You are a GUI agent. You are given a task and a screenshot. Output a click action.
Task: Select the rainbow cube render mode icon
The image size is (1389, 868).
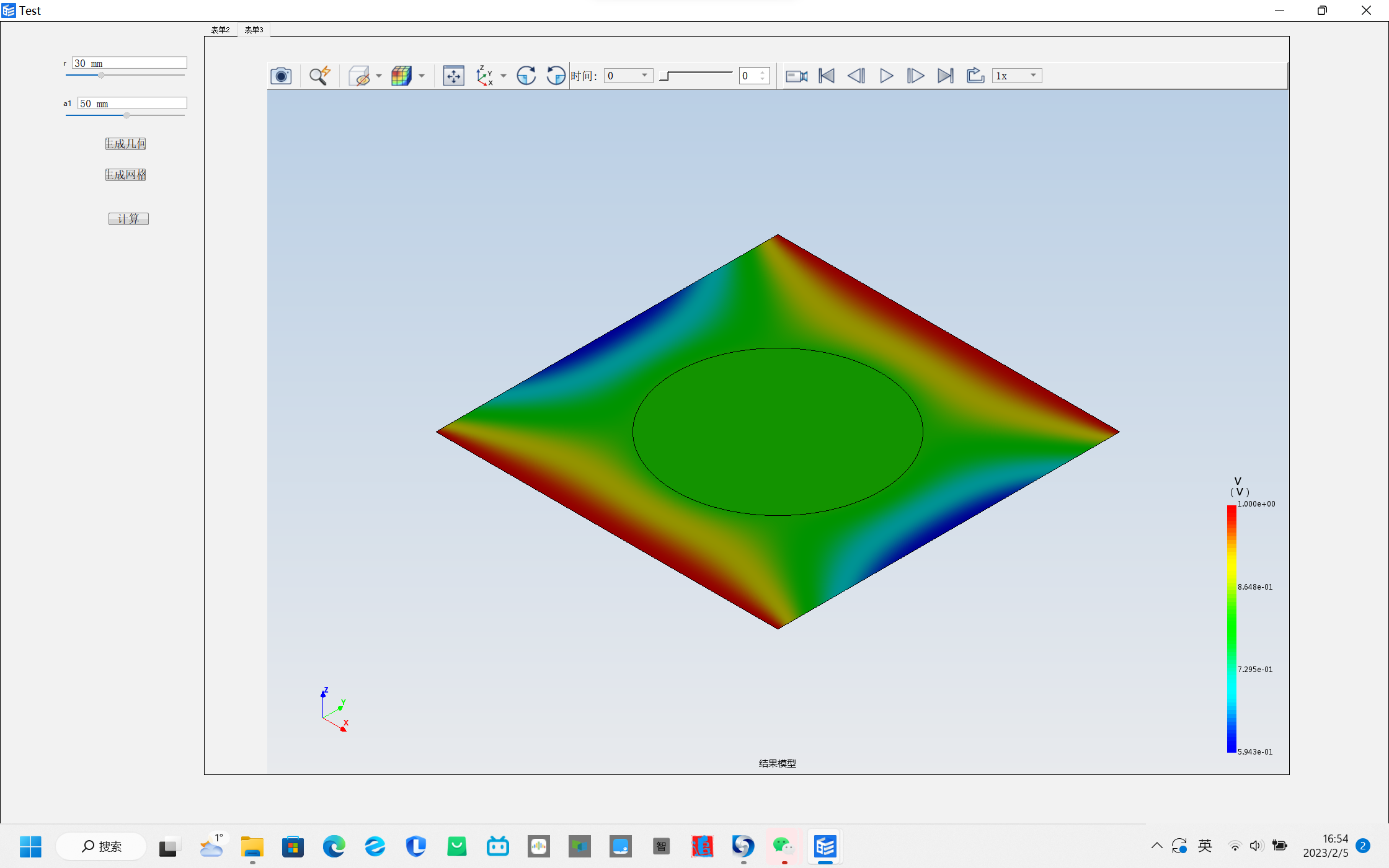[401, 76]
